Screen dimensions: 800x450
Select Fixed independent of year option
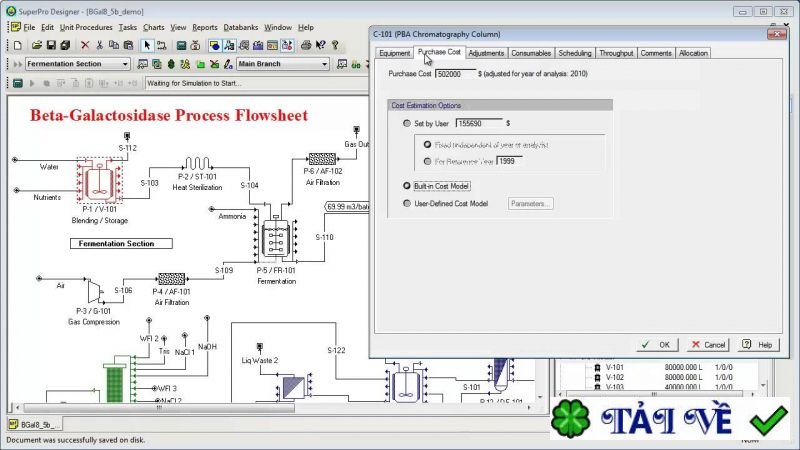click(428, 144)
